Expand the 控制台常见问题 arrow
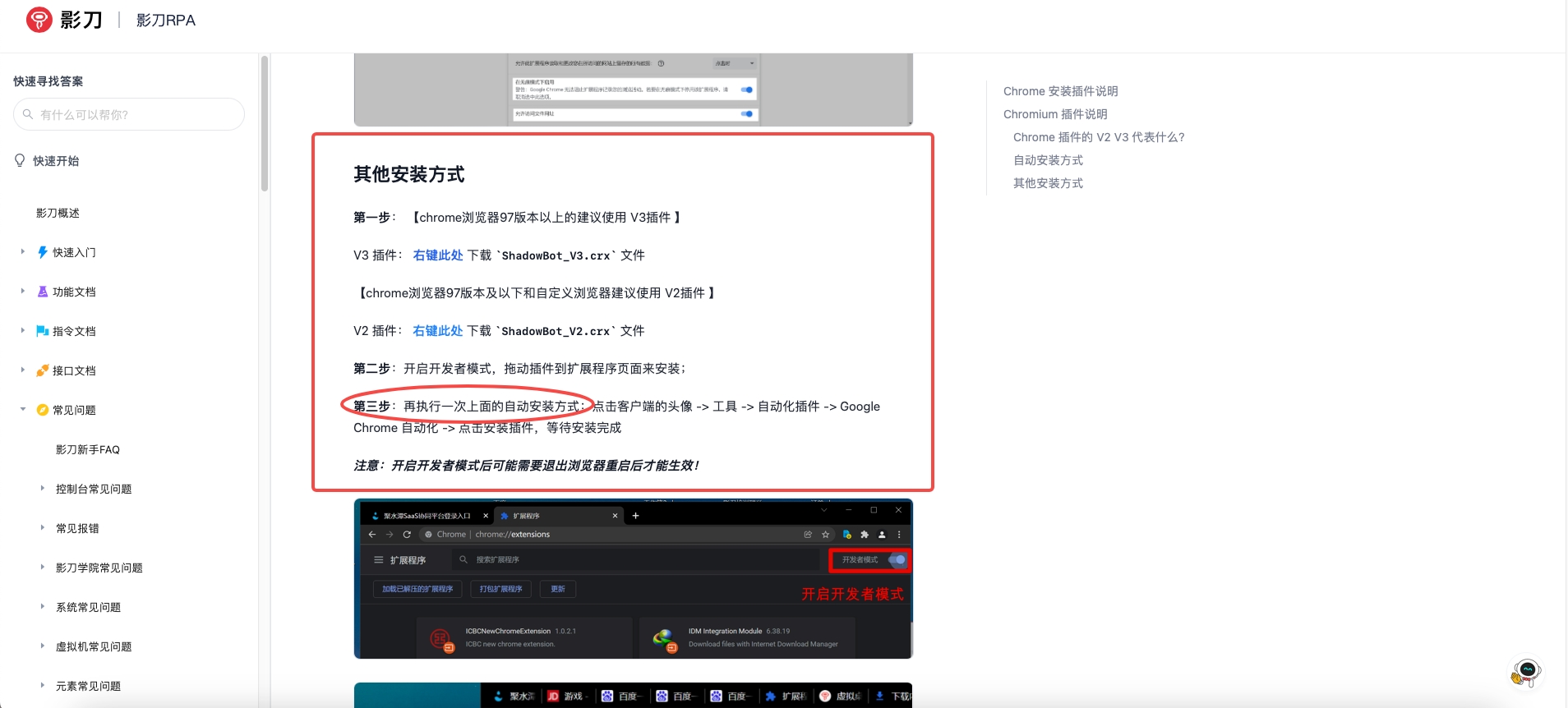Screen dimensions: 1568x708 click(x=43, y=488)
